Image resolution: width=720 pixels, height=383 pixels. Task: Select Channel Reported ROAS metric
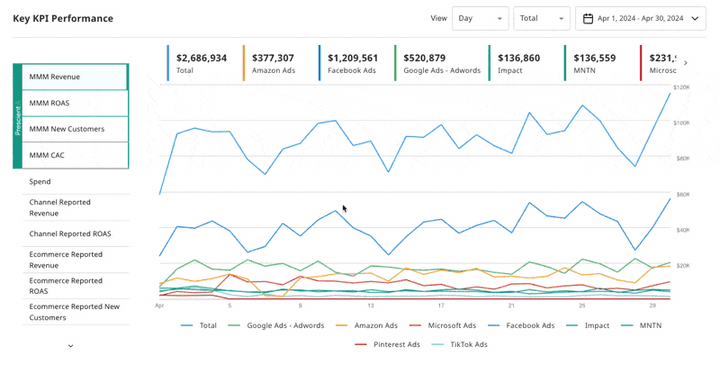76,234
